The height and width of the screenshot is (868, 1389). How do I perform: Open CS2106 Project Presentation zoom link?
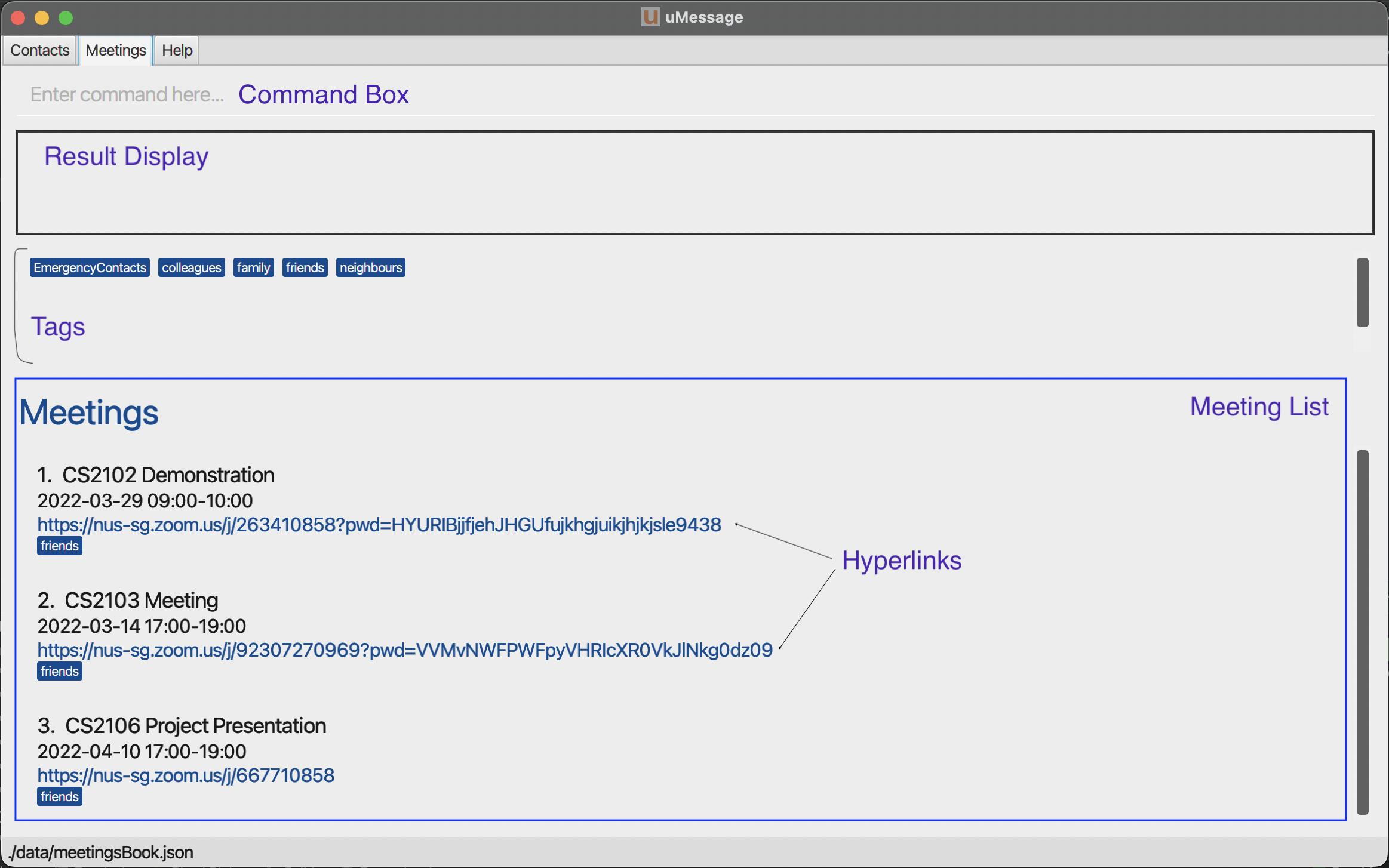(186, 775)
